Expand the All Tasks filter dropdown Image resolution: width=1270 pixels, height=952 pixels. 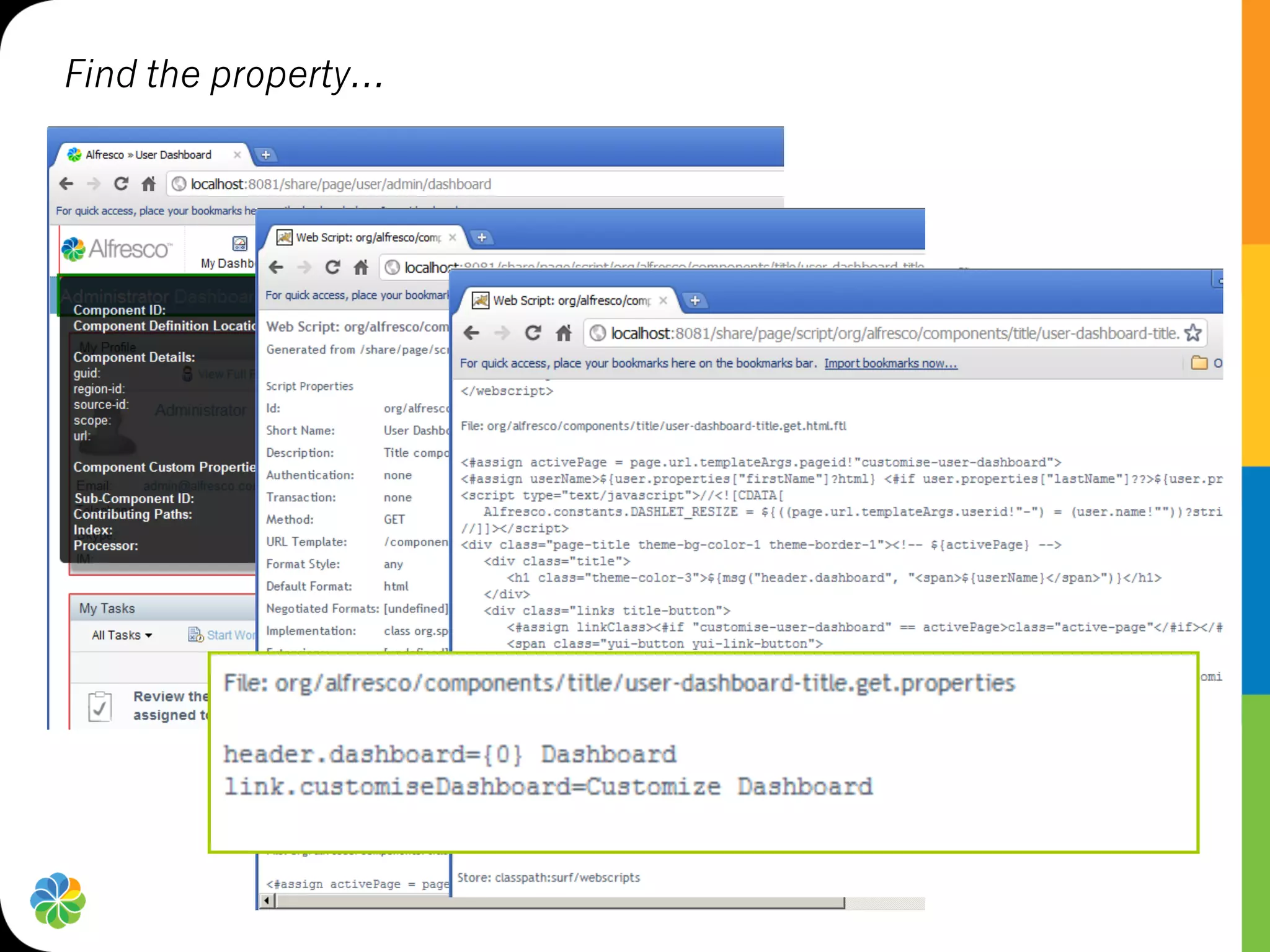[x=122, y=635]
